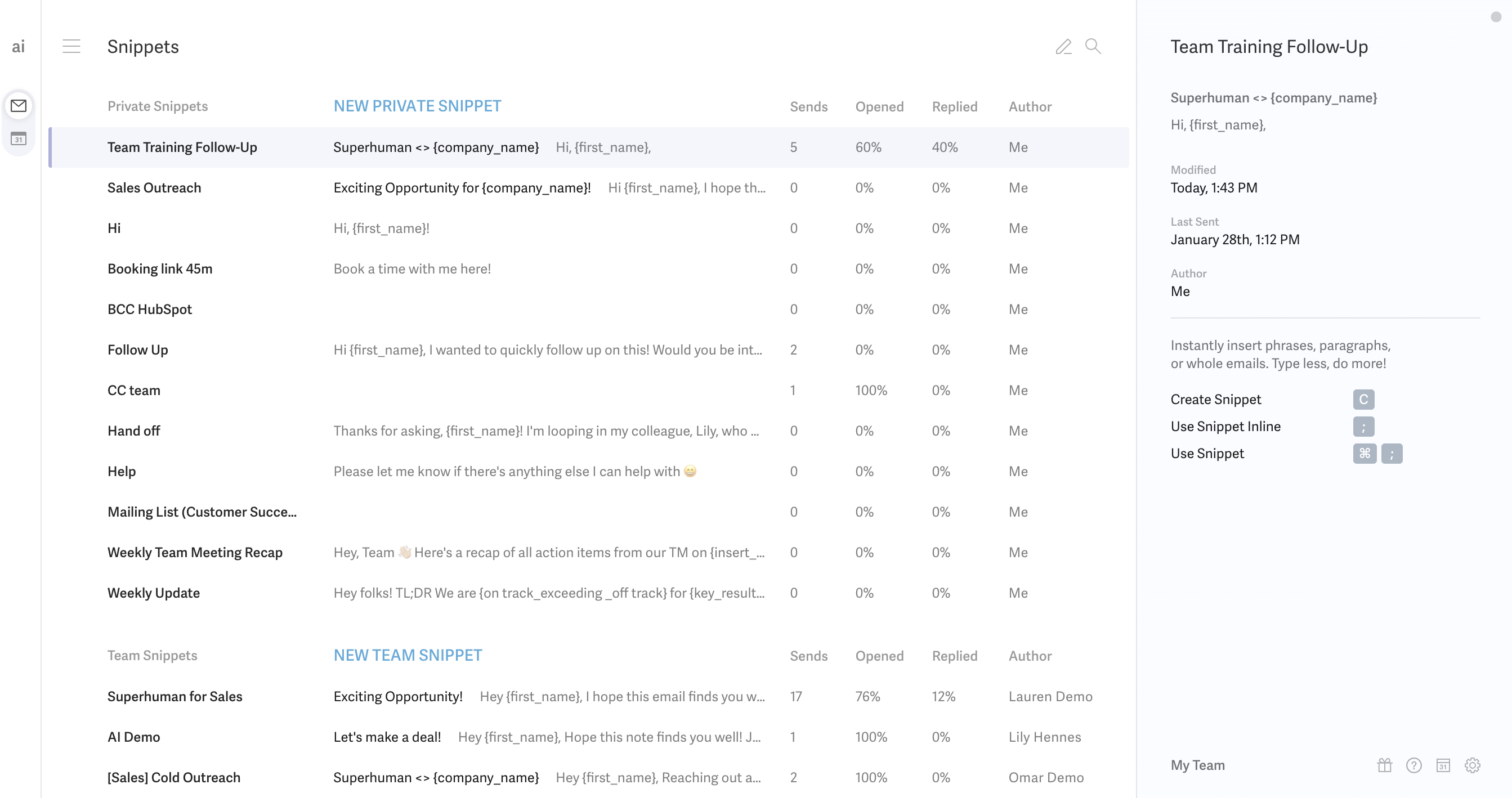Switch to Mail using the envelope icon
Image resolution: width=1512 pixels, height=798 pixels.
[18, 106]
